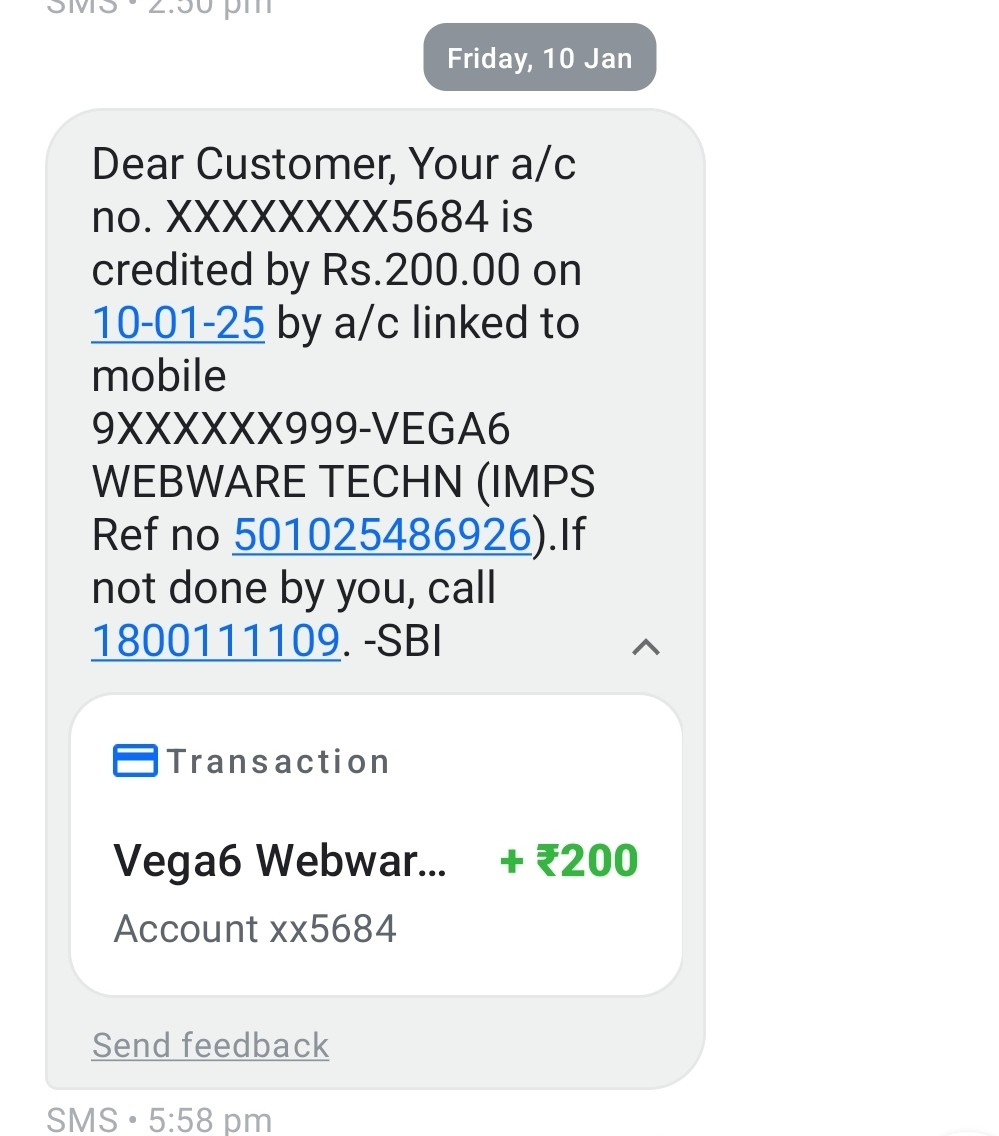Call the 1800111109 helpline link
999x1136 pixels.
[x=216, y=641]
